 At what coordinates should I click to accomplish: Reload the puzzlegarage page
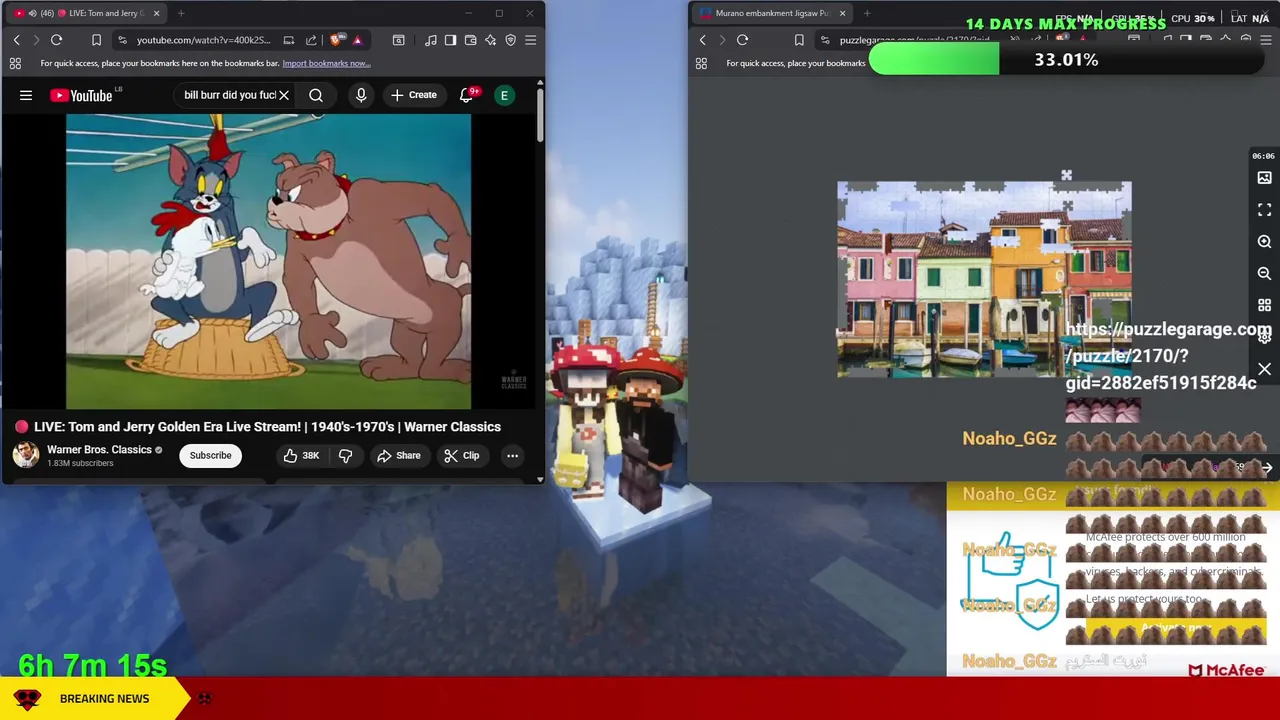point(742,40)
